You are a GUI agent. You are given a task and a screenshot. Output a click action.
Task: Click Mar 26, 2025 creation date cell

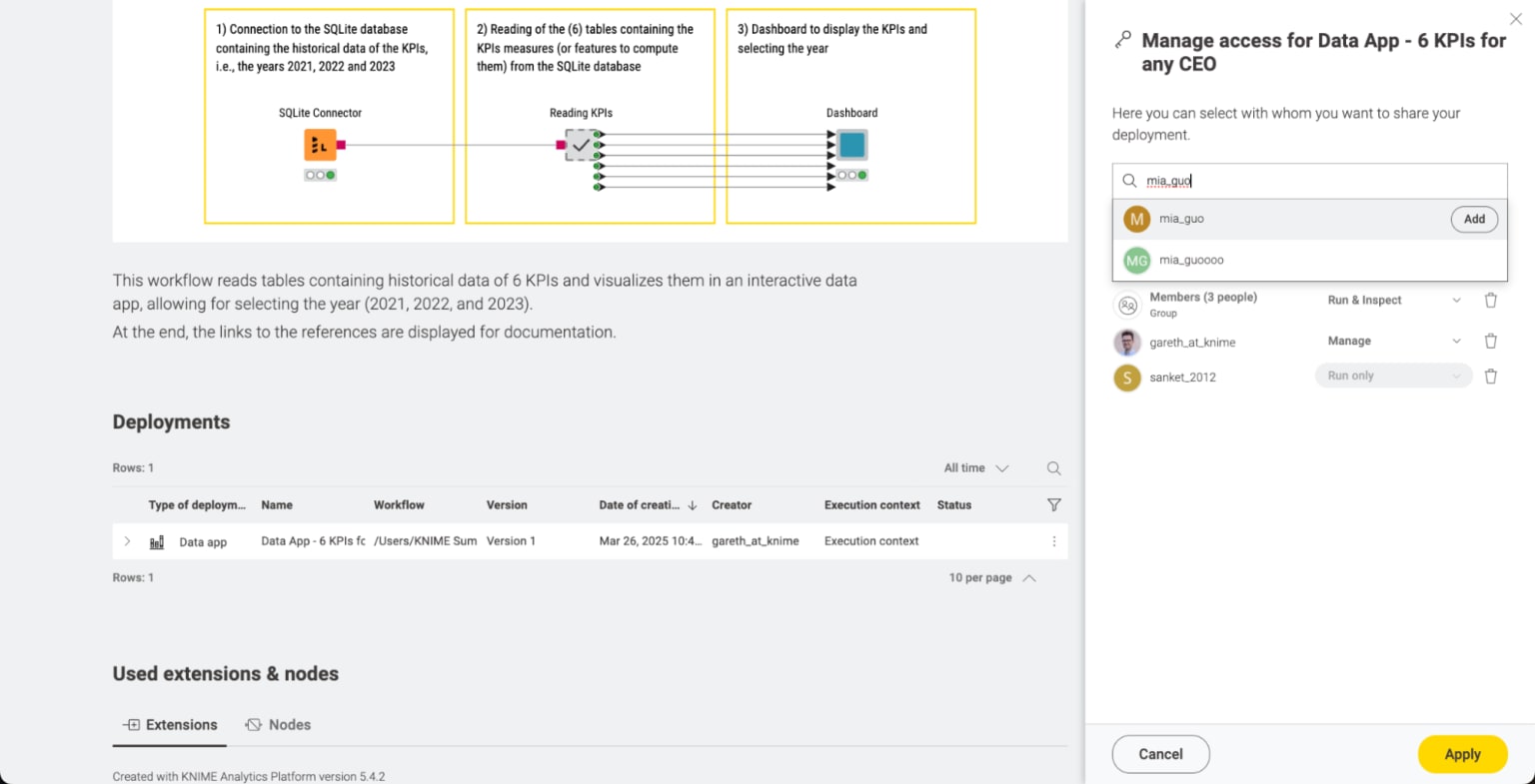coord(651,541)
